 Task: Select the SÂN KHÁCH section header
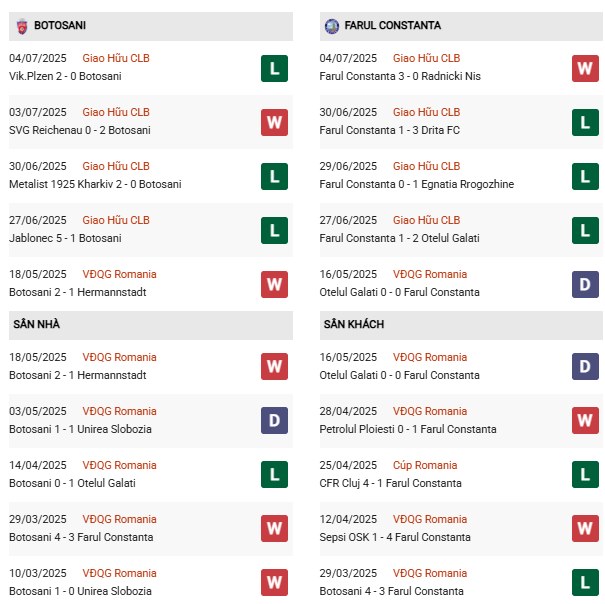(354, 324)
